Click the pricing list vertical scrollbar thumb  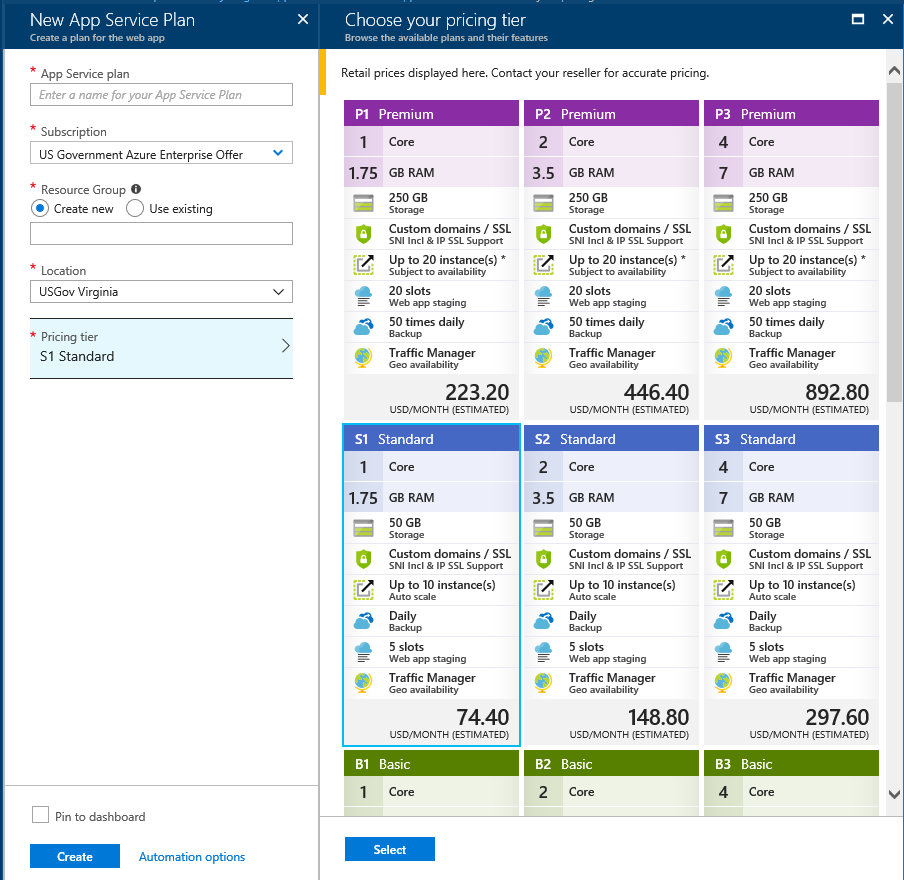[894, 242]
